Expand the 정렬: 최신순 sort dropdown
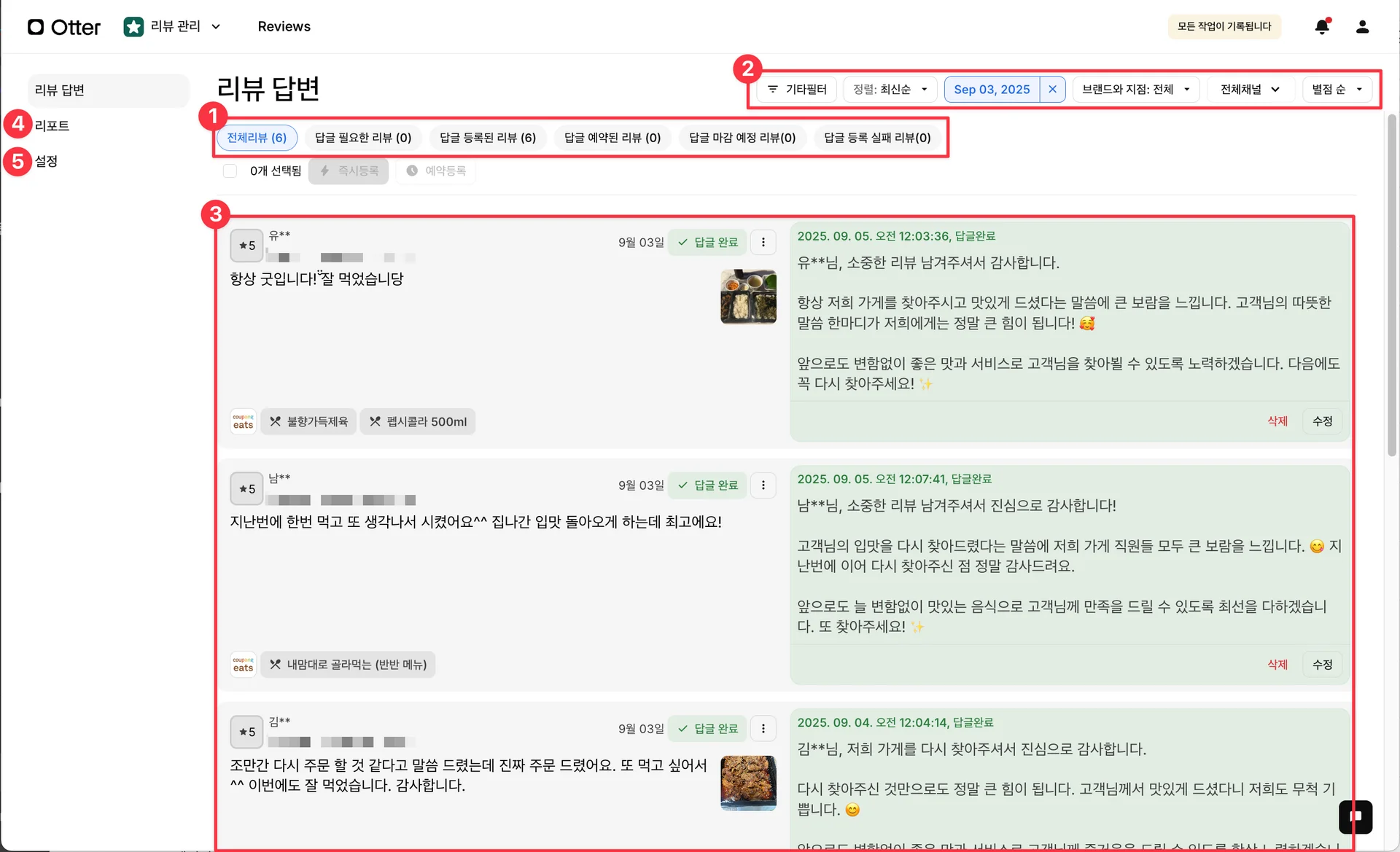The width and height of the screenshot is (1400, 852). tap(890, 89)
